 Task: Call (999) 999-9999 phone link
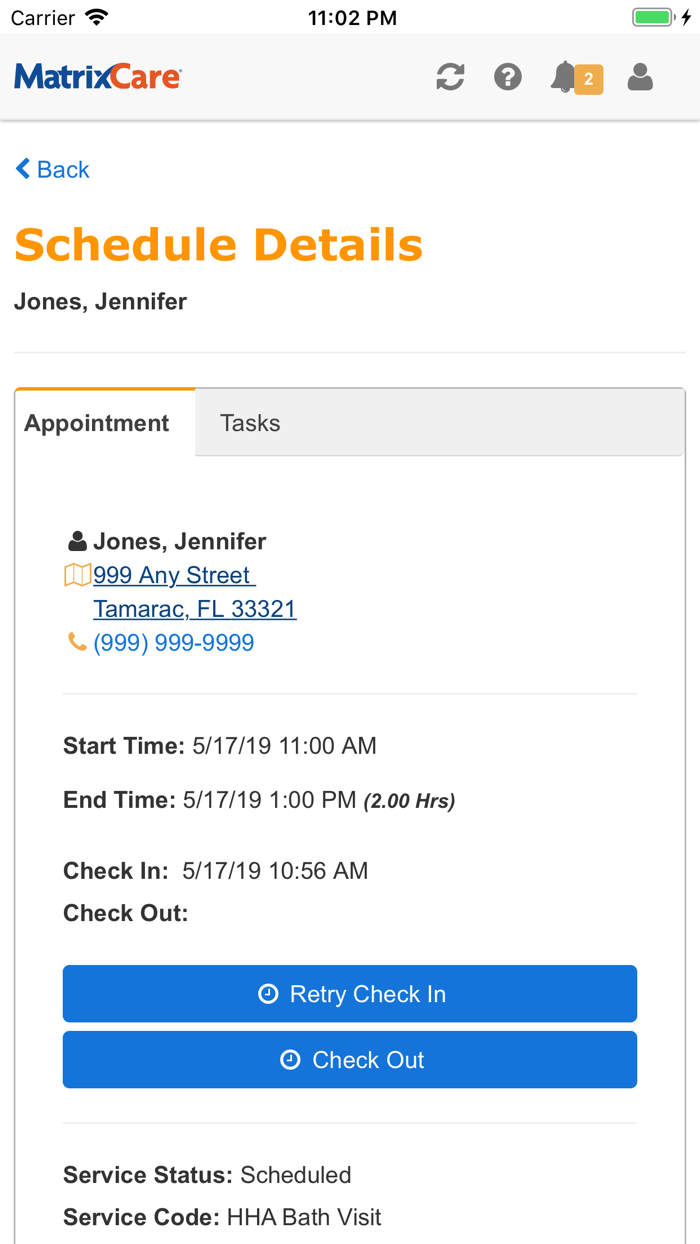(174, 643)
